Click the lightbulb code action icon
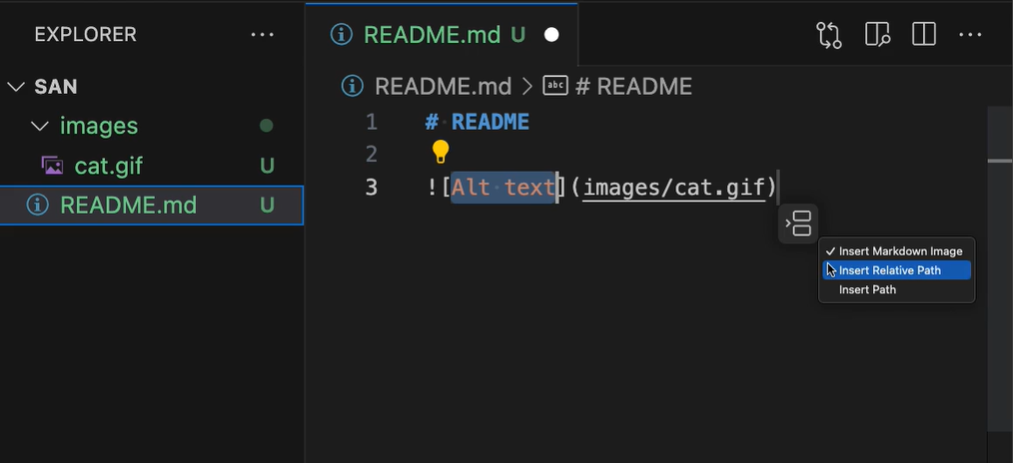 (440, 153)
